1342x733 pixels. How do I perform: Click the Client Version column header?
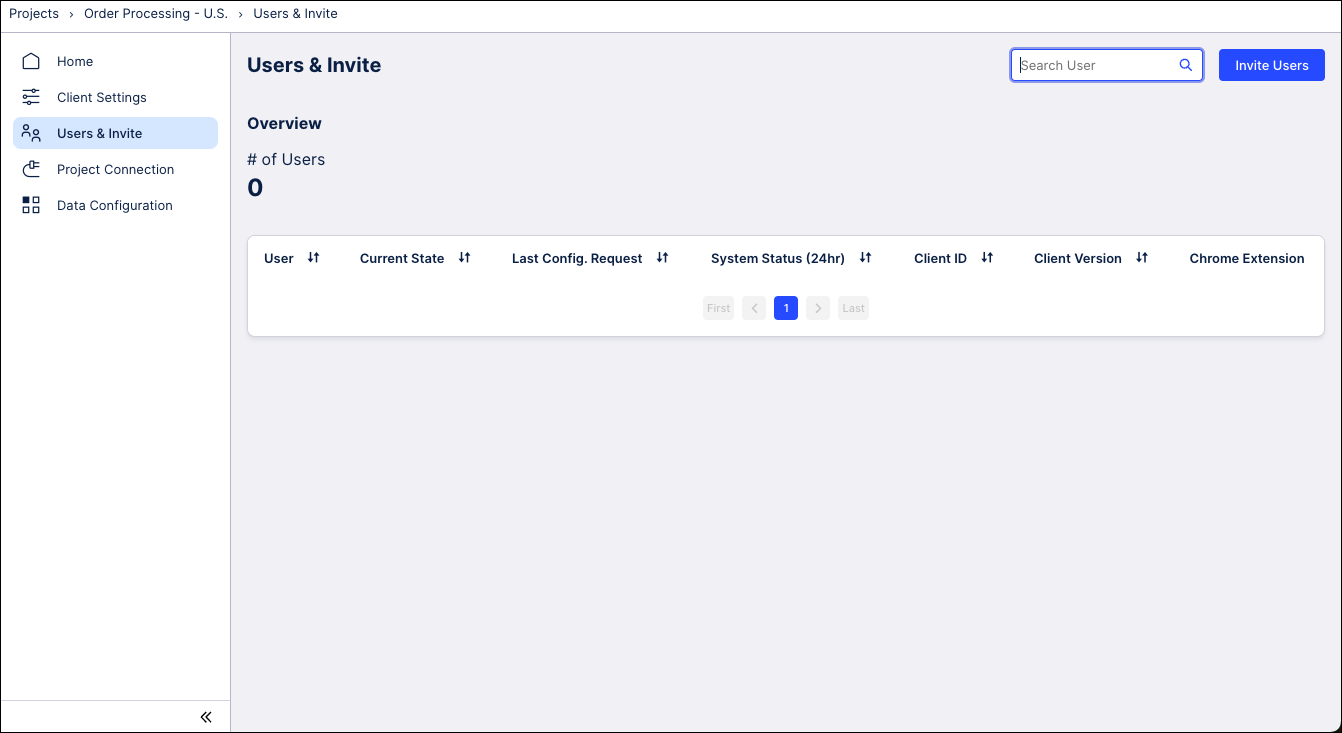(1078, 258)
